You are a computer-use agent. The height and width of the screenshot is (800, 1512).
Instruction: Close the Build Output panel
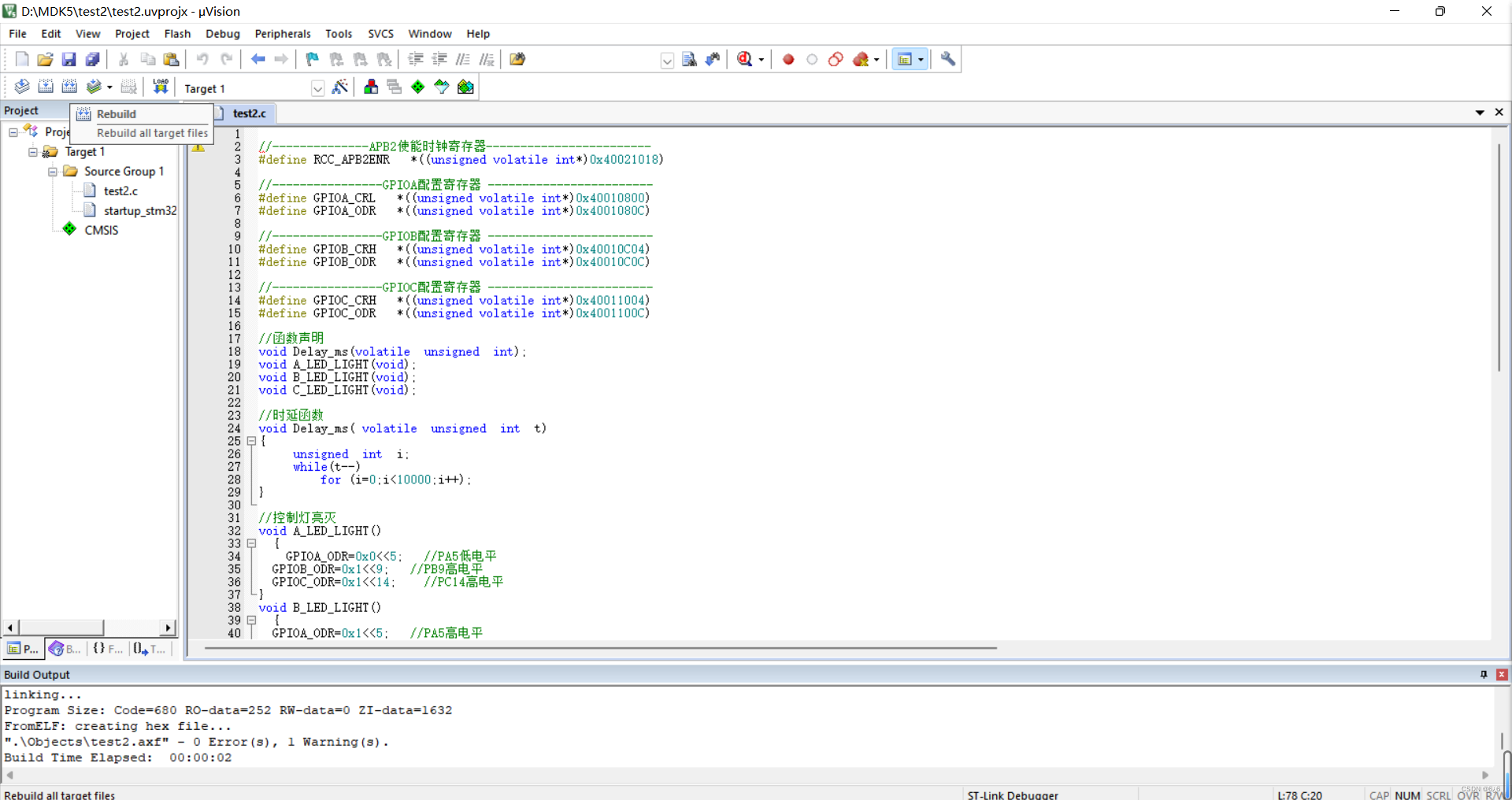[1502, 675]
